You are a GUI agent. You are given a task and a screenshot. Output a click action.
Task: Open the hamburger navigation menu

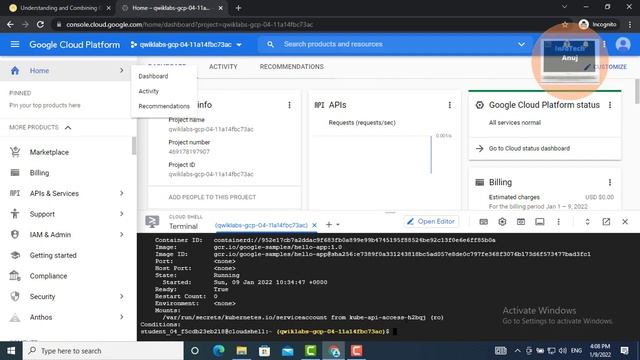point(15,44)
